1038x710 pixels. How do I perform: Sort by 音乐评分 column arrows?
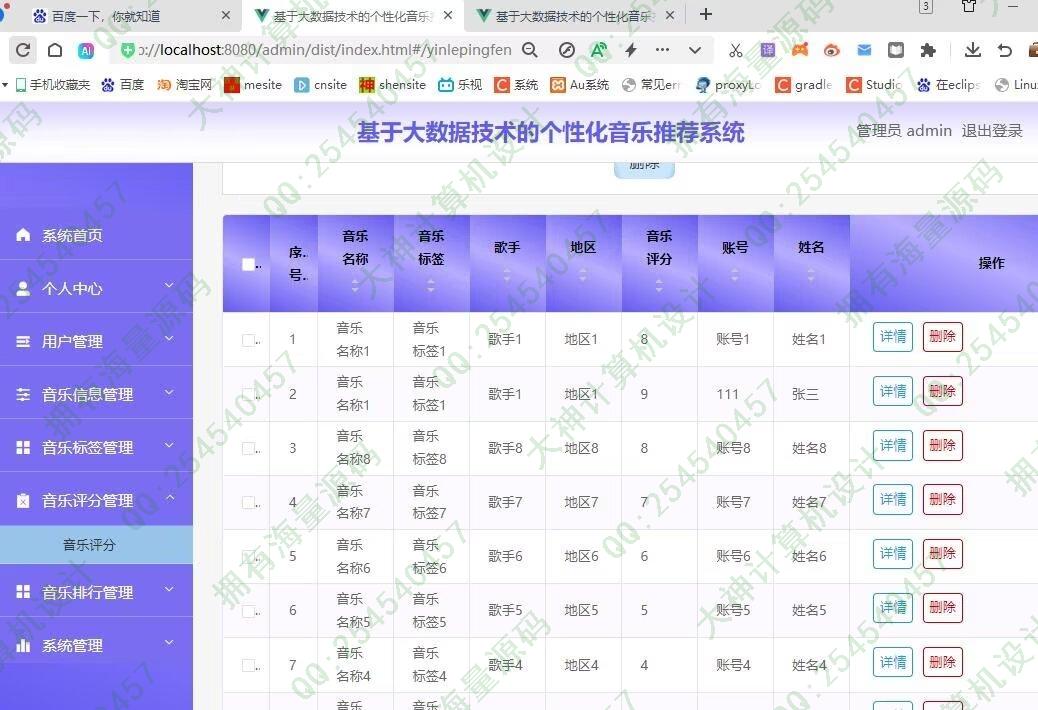tap(659, 286)
